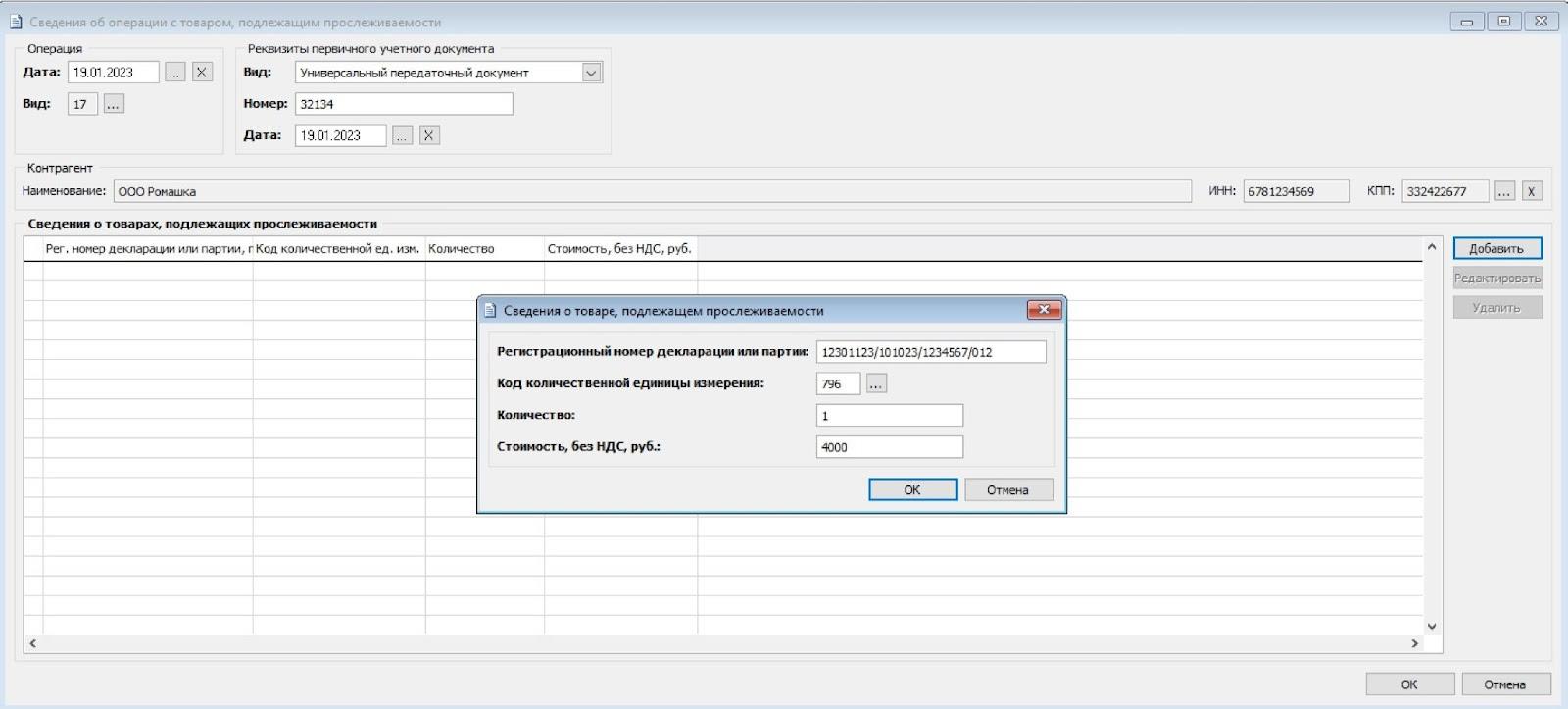The height and width of the screenshot is (709, 1568).
Task: Open calendar picker for operation date
Action: point(175,73)
